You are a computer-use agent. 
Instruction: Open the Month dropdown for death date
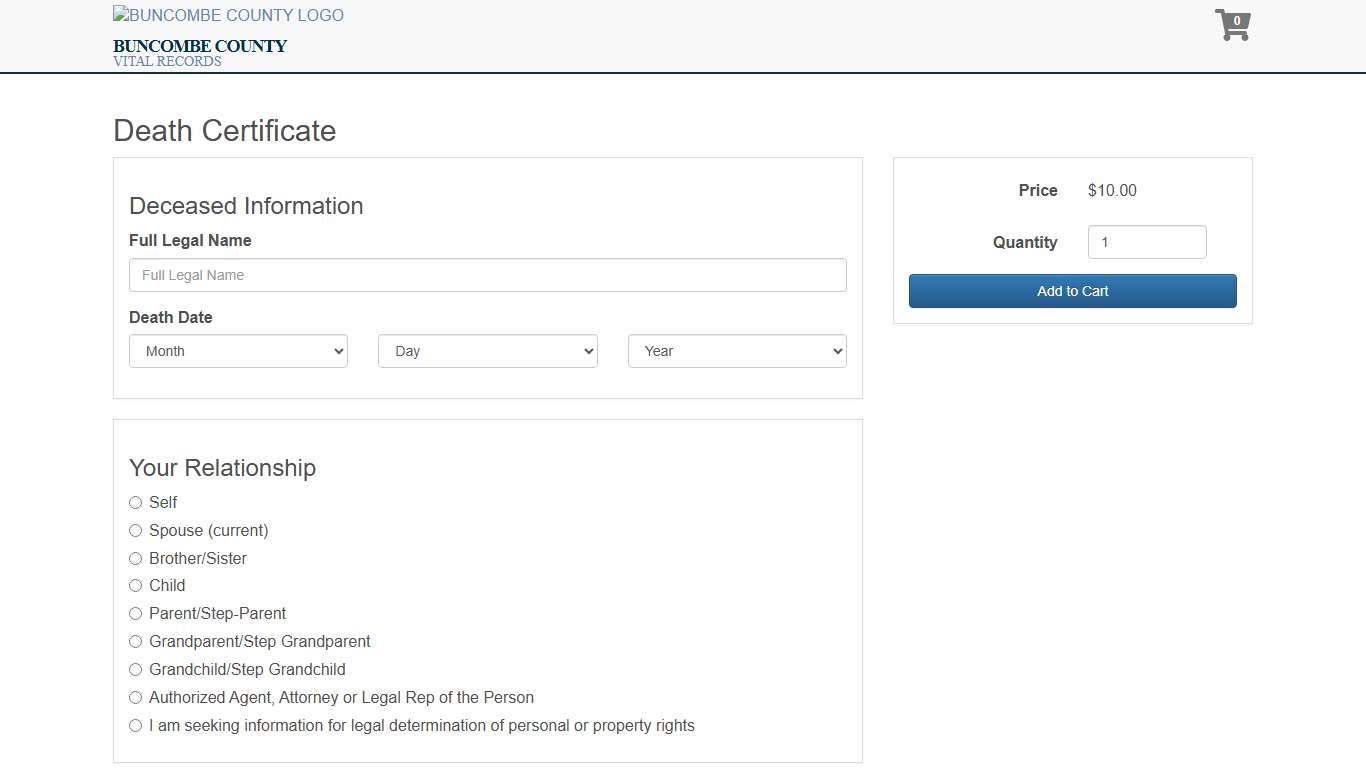coord(238,351)
